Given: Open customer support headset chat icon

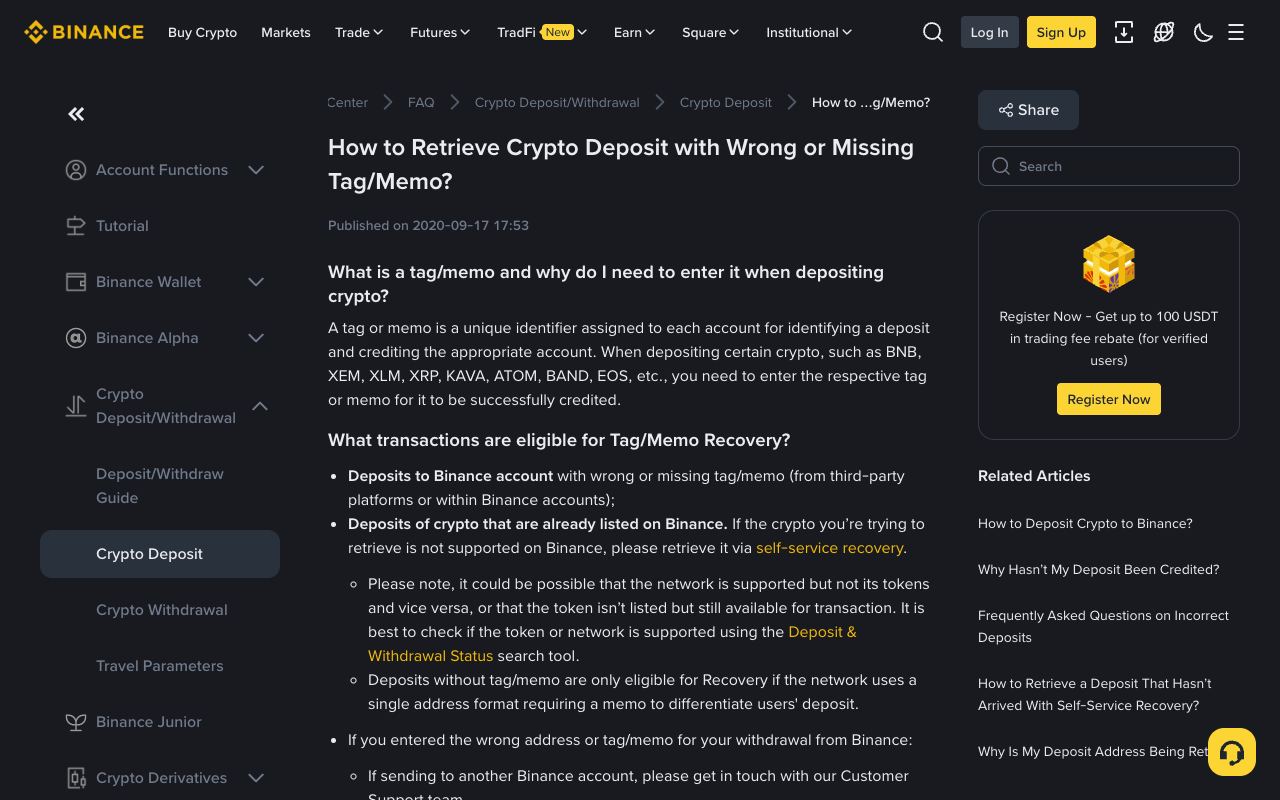Looking at the screenshot, I should [x=1232, y=752].
